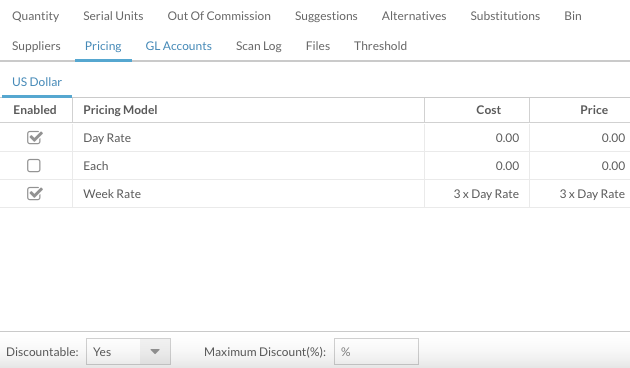Click the Price column header
This screenshot has width=630, height=368.
point(580,110)
